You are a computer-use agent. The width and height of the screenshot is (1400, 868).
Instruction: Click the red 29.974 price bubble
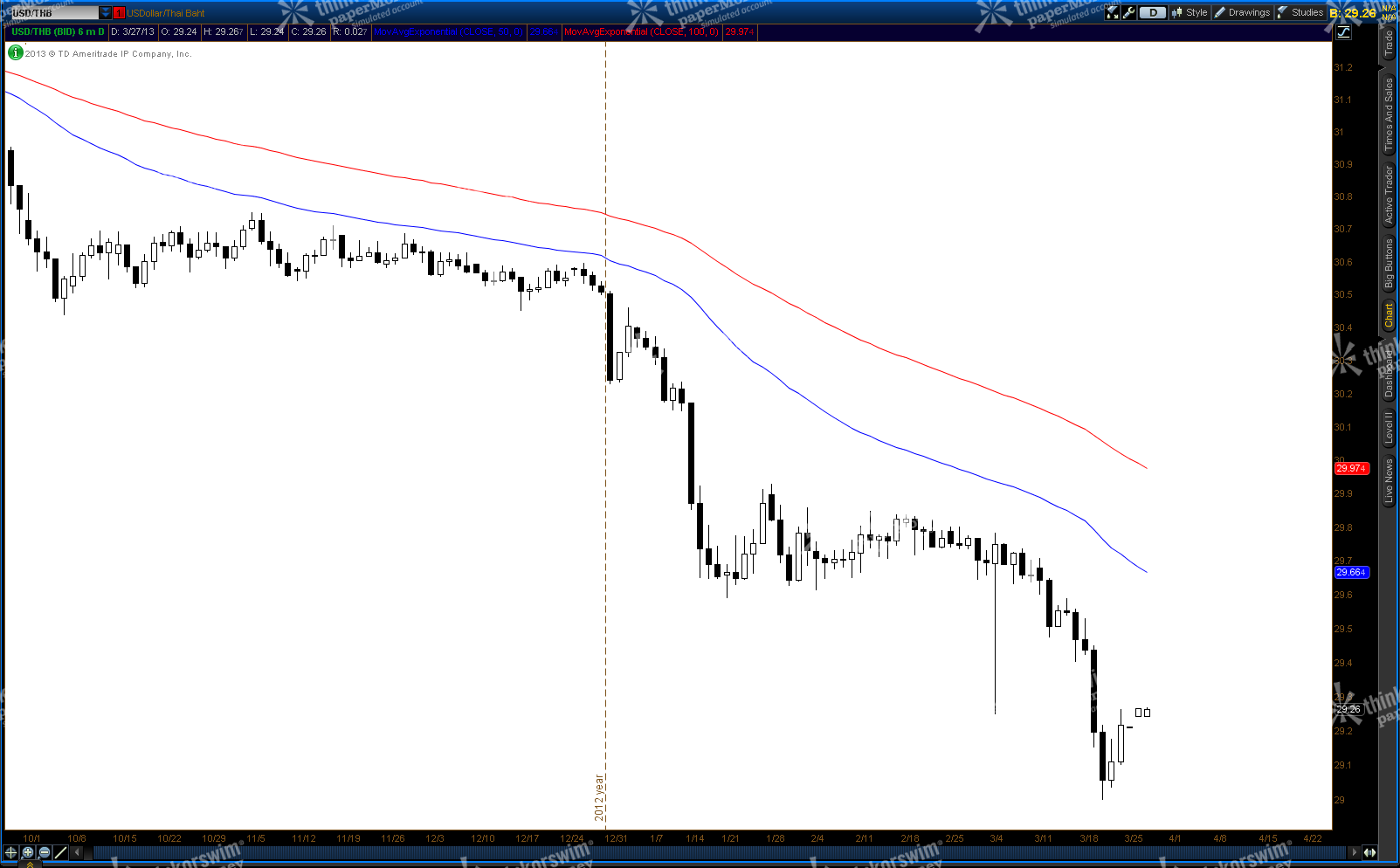click(x=1350, y=469)
